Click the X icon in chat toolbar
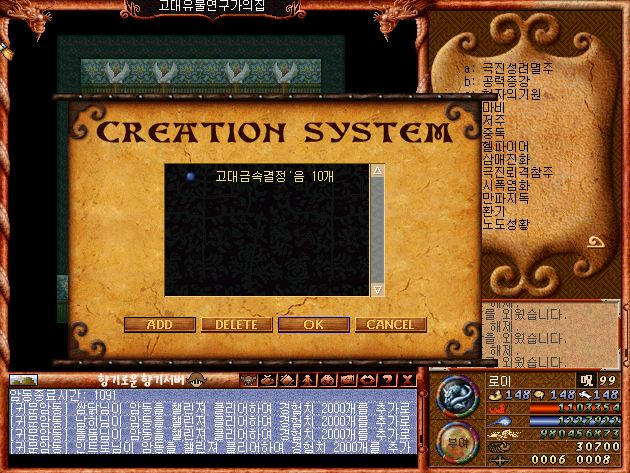630x473 pixels. (x=407, y=380)
